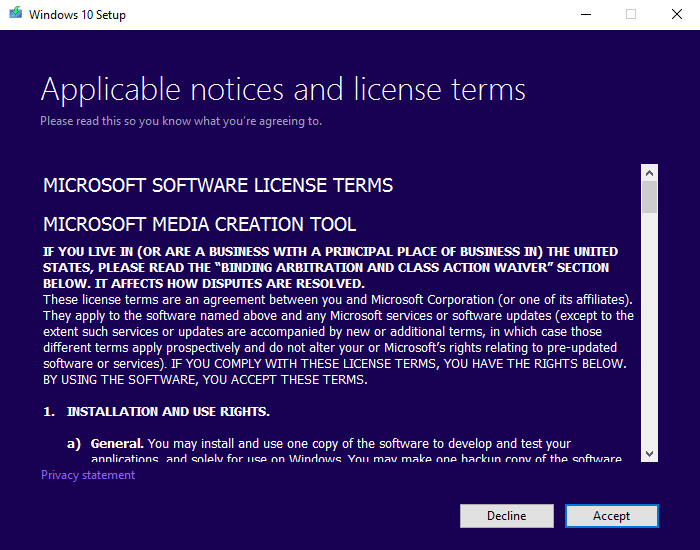This screenshot has height=550, width=700.
Task: Minimize the Windows 10 Setup window
Action: pos(586,14)
